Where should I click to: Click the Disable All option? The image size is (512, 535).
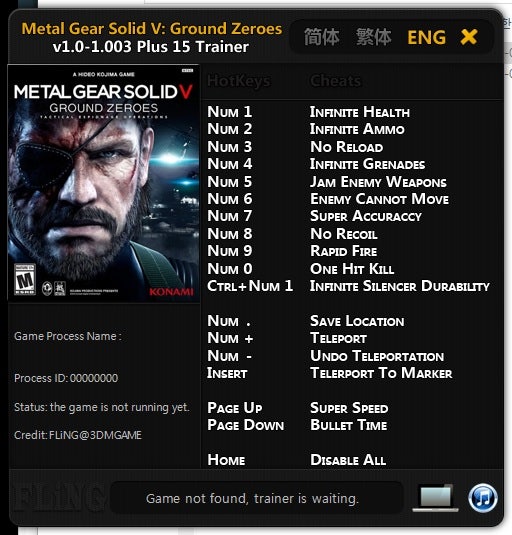coord(348,460)
